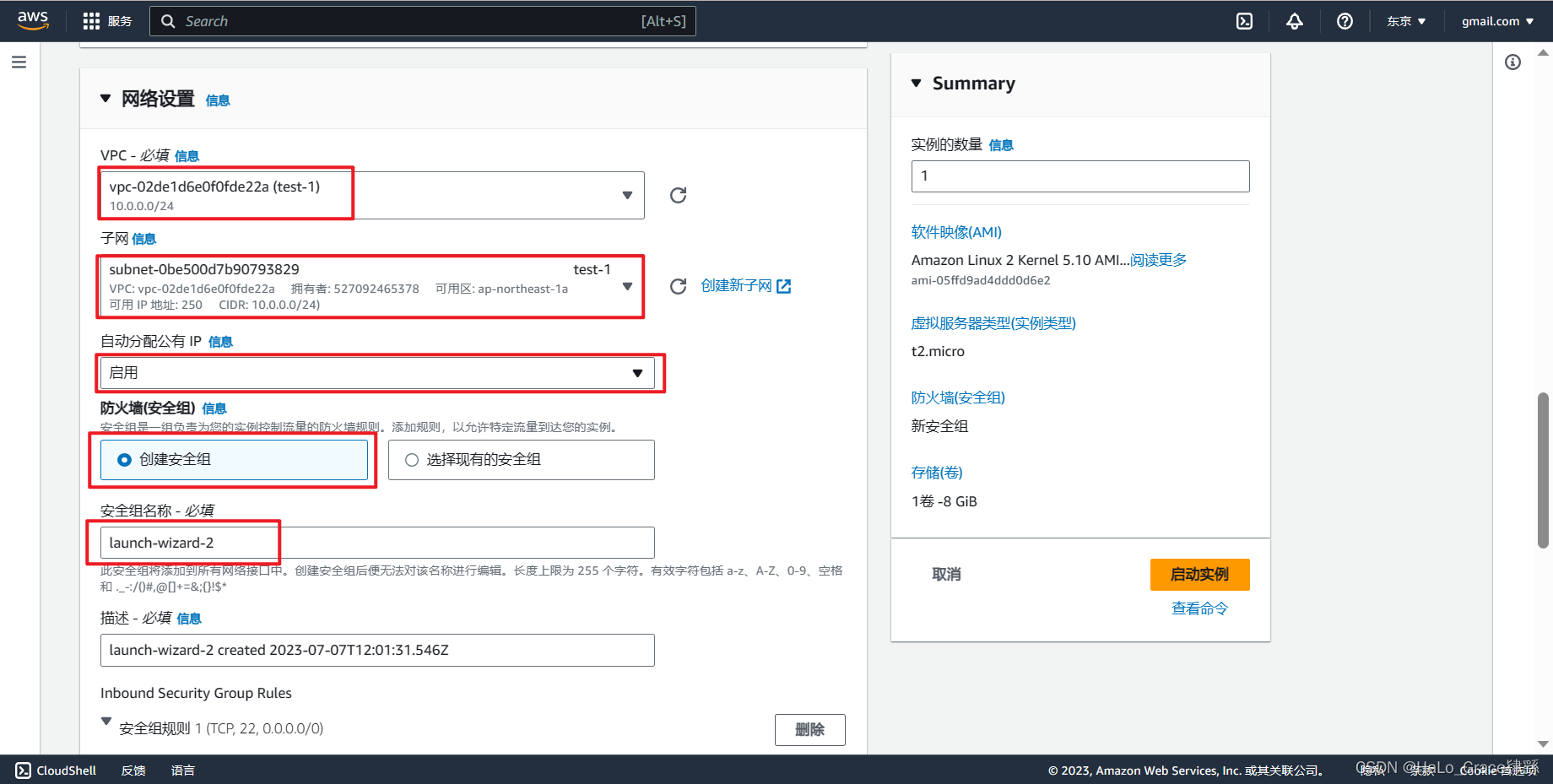The height and width of the screenshot is (784, 1553).
Task: Click 语言 in the footer
Action: click(x=183, y=770)
